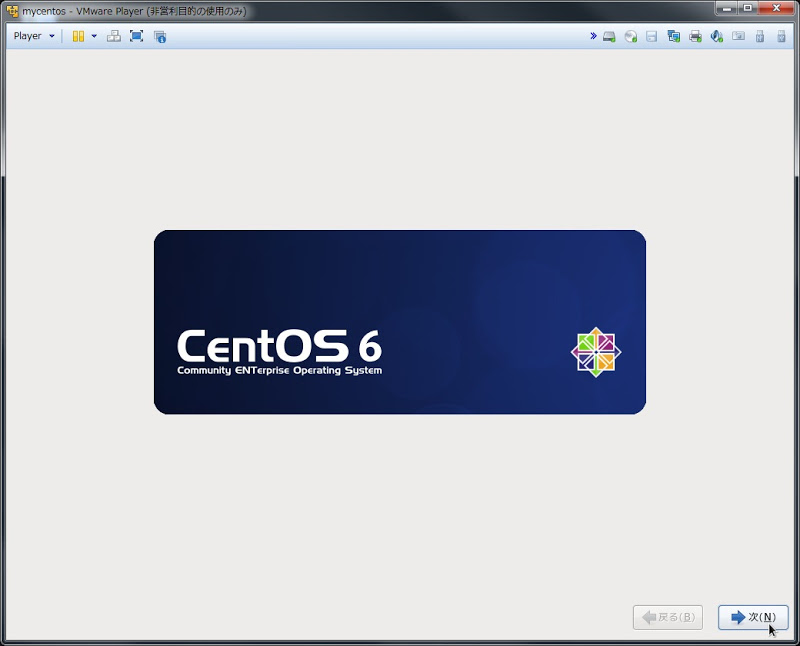This screenshot has width=800, height=646.
Task: Enter full screen mode via toolbar icon
Action: pos(136,36)
